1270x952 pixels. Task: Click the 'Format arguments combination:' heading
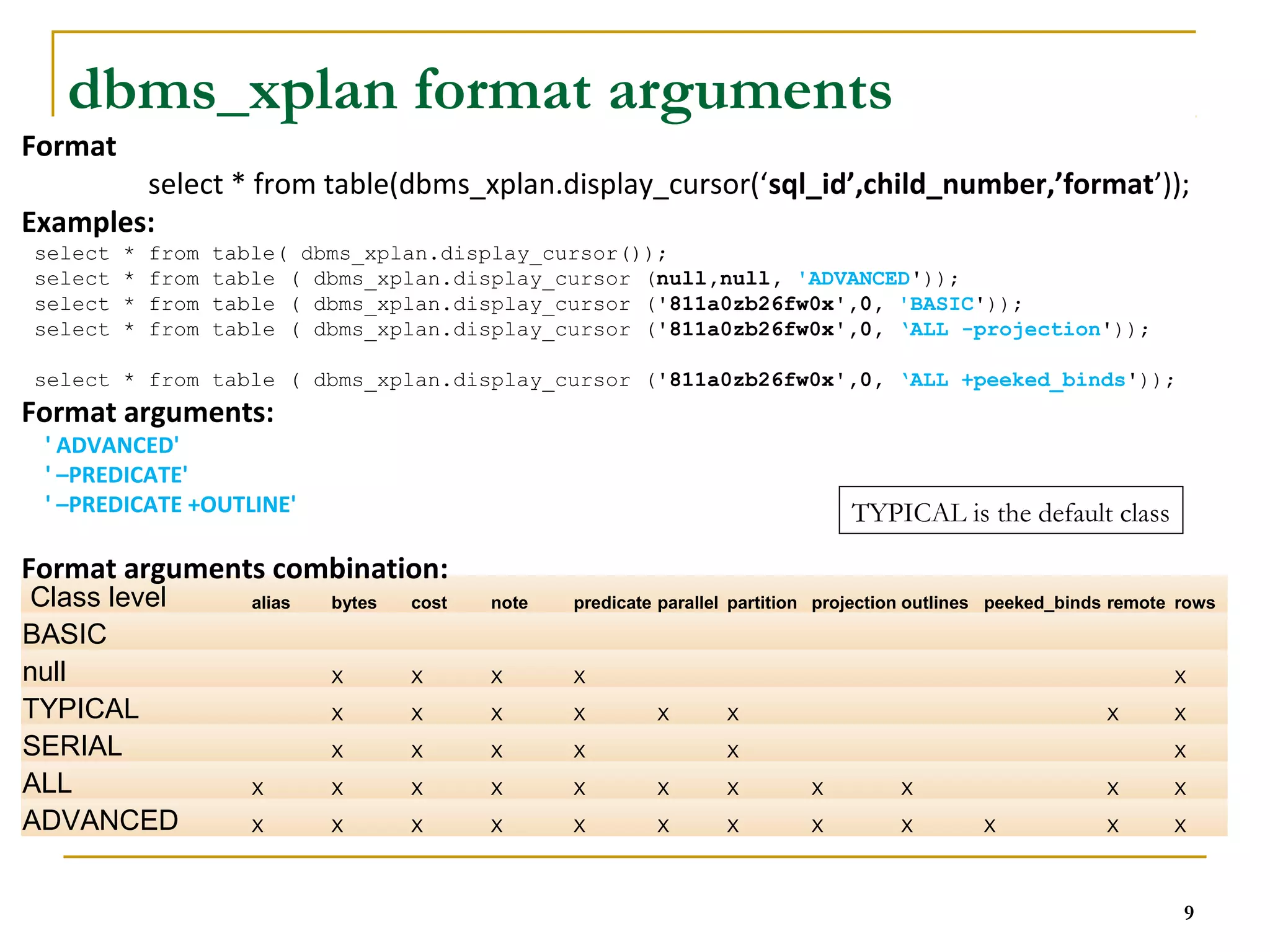tap(235, 568)
